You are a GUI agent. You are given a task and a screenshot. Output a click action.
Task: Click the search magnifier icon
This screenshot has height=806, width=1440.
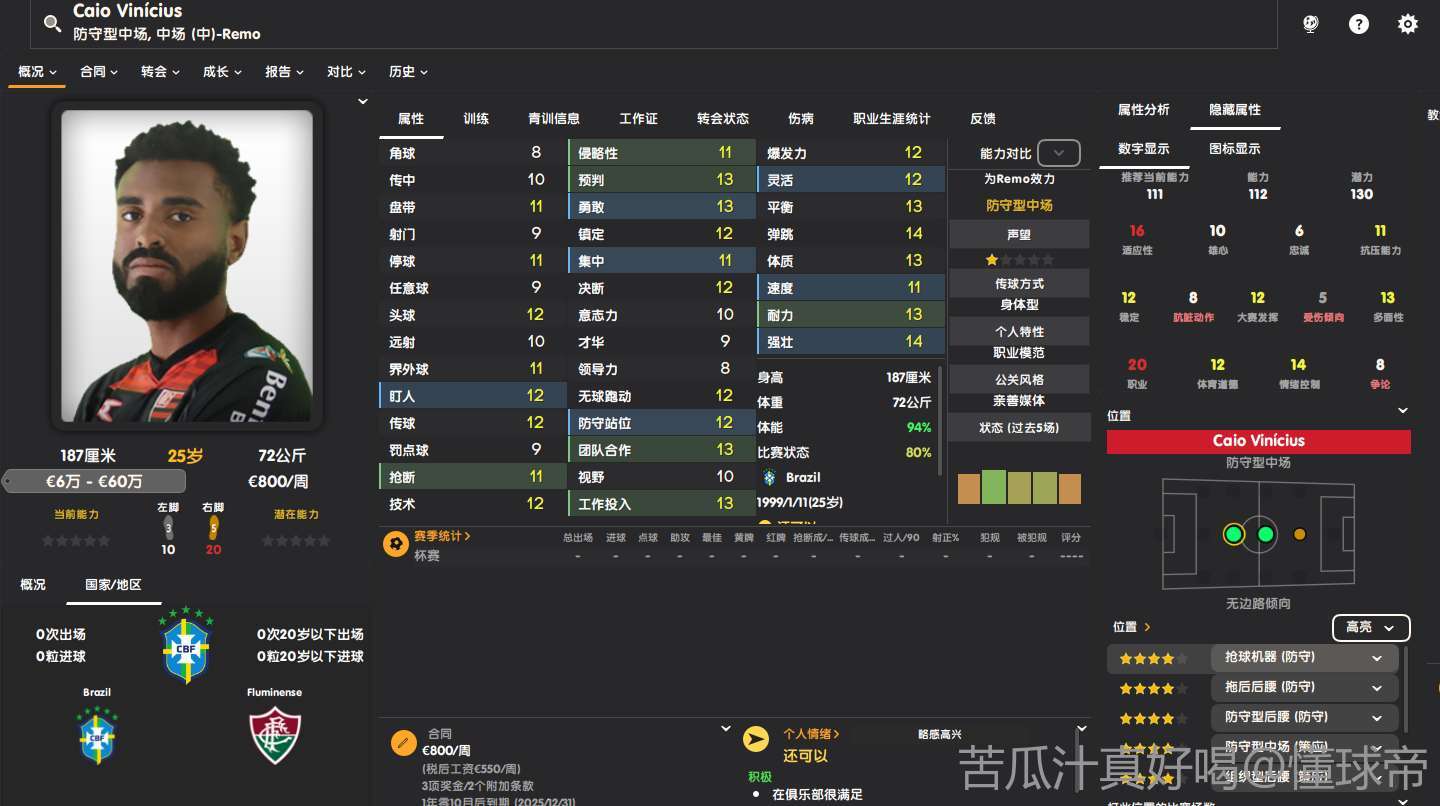pos(52,24)
